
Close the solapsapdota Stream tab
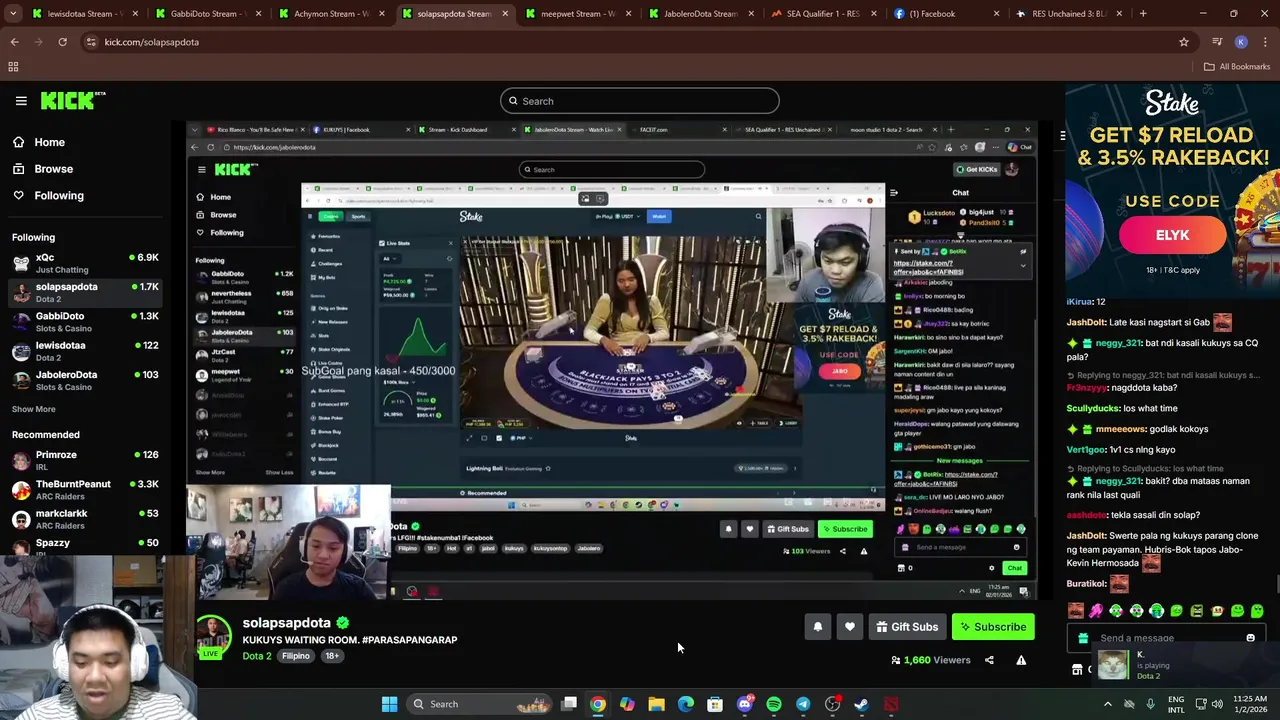pos(504,14)
